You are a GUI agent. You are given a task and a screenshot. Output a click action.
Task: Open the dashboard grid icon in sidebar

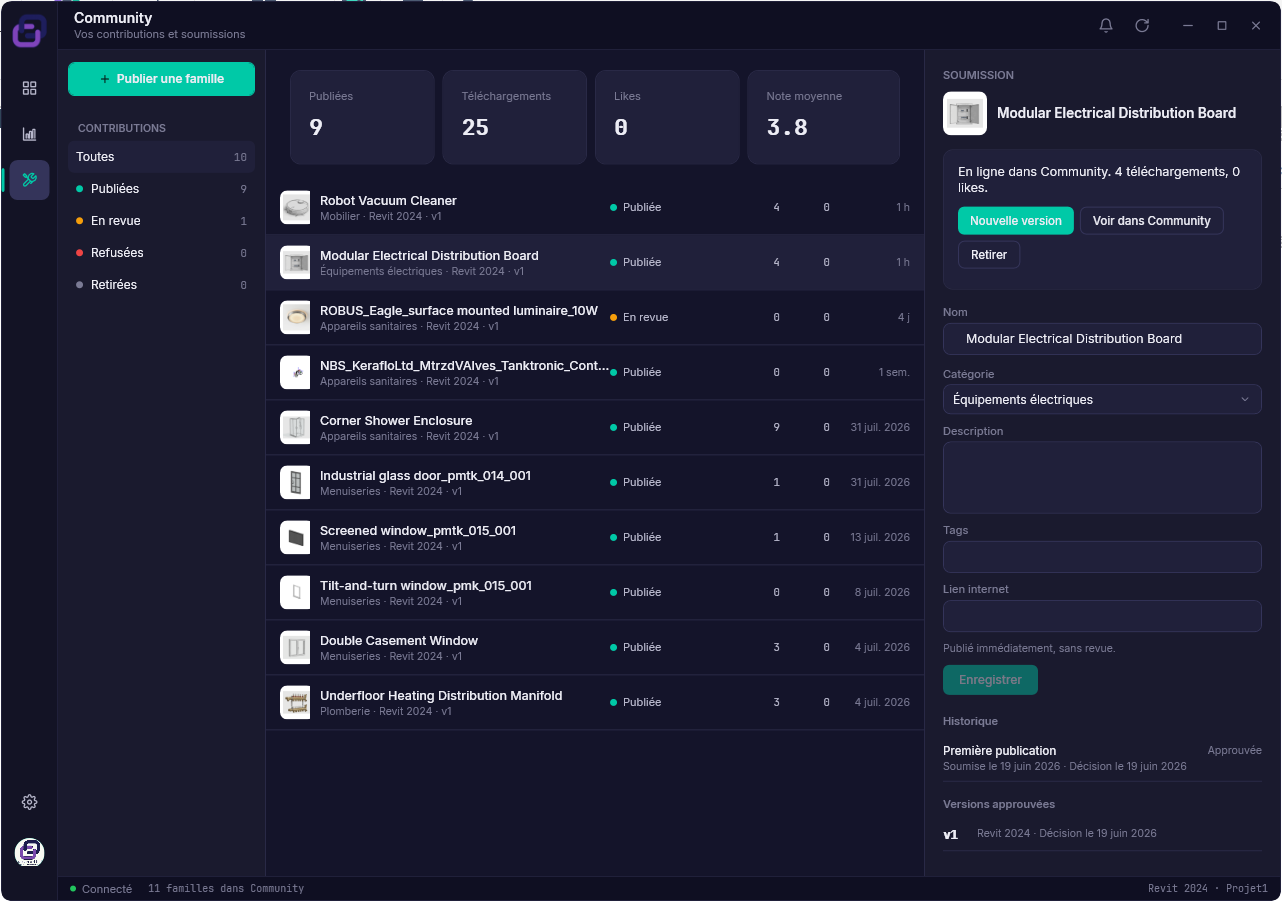[x=29, y=88]
